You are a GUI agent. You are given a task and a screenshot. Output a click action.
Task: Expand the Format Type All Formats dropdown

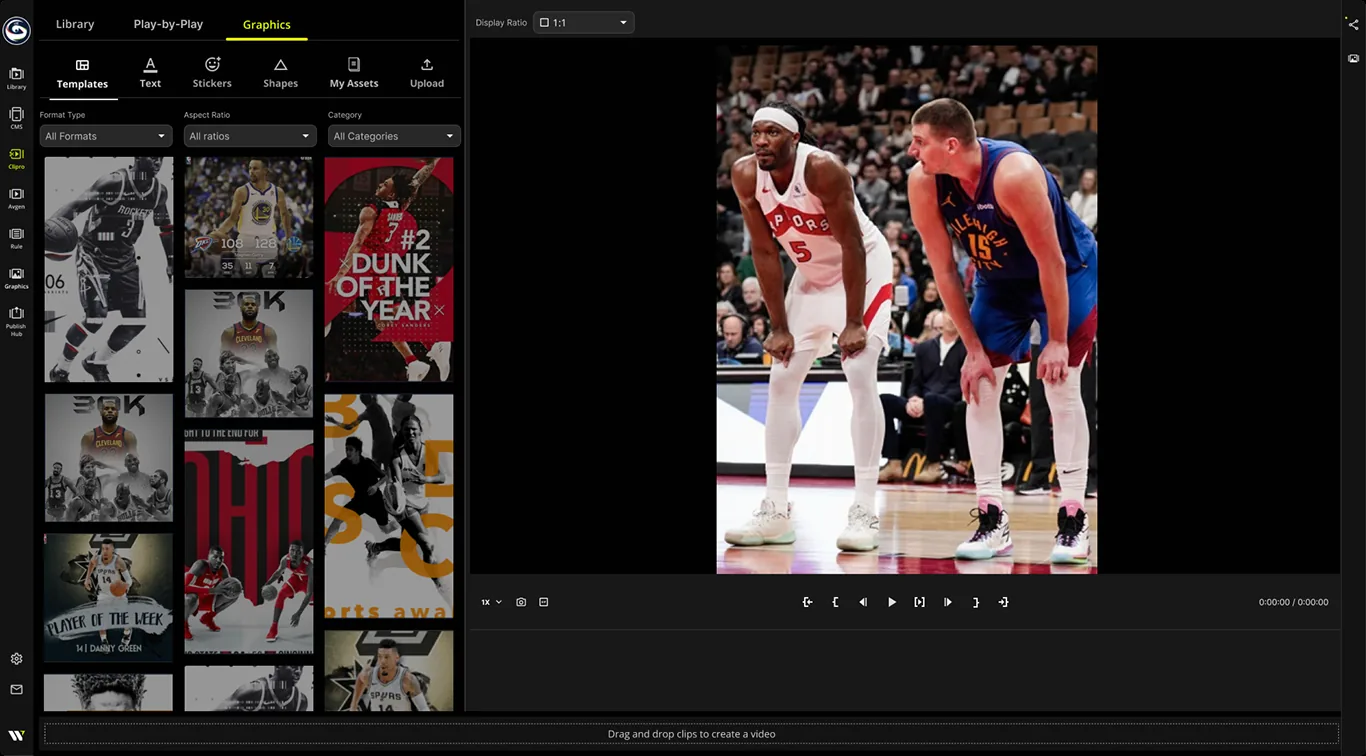click(106, 136)
